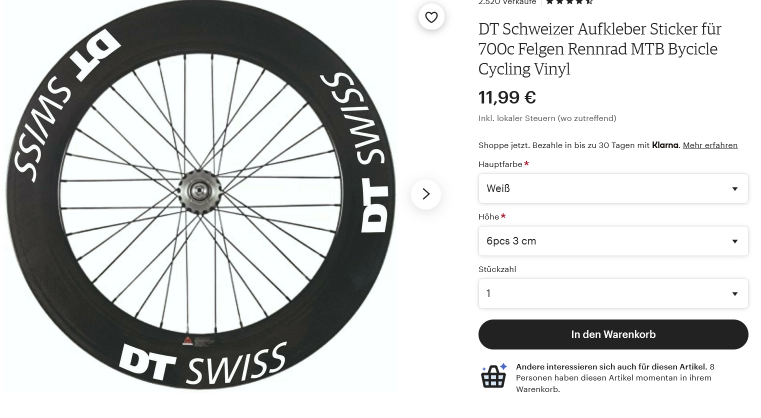761x418 pixels.
Task: Open the Hauptfarbe dropdown showing Weiß
Action: [612, 188]
